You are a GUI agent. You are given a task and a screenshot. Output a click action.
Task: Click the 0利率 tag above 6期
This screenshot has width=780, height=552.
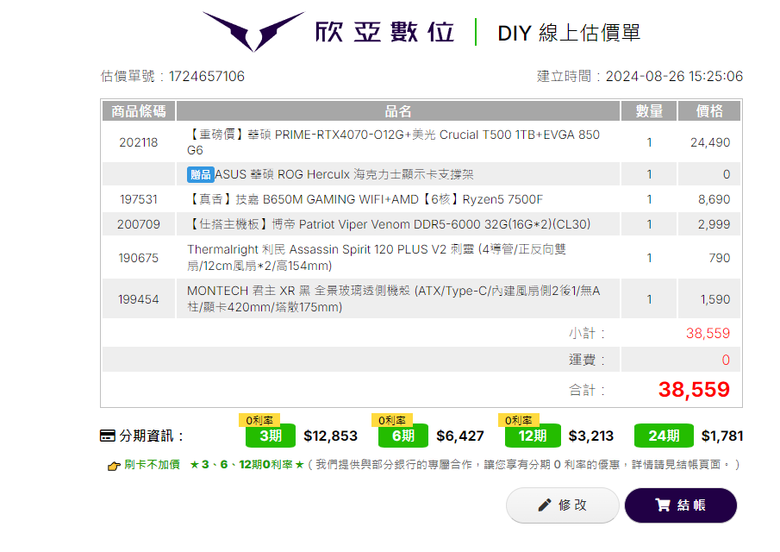(x=392, y=420)
